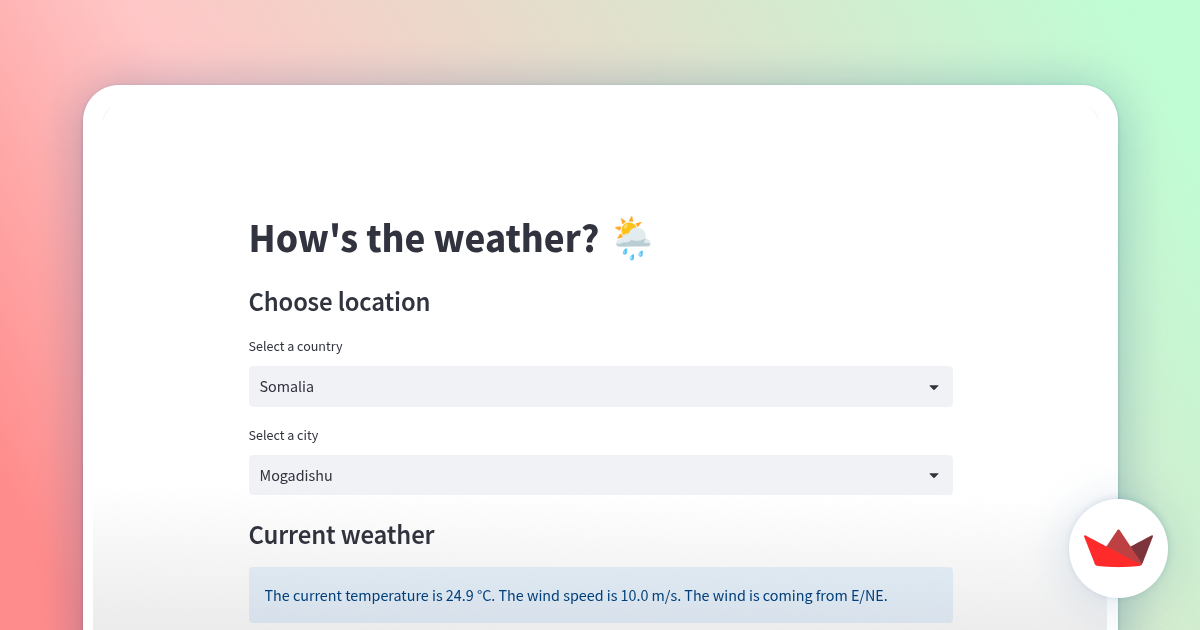This screenshot has width=1200, height=630.
Task: Click the white circular badge at bottom right
Action: 1118,548
